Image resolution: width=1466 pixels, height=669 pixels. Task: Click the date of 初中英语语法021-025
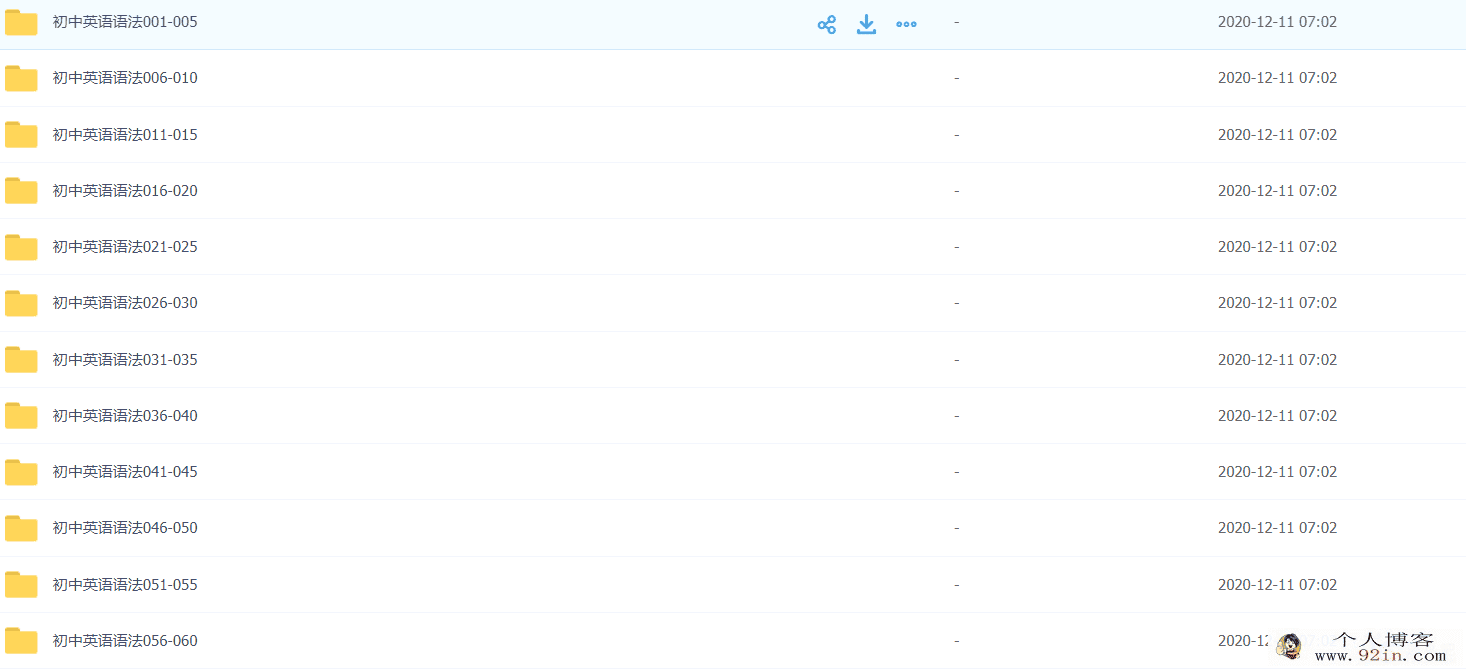click(x=1277, y=247)
